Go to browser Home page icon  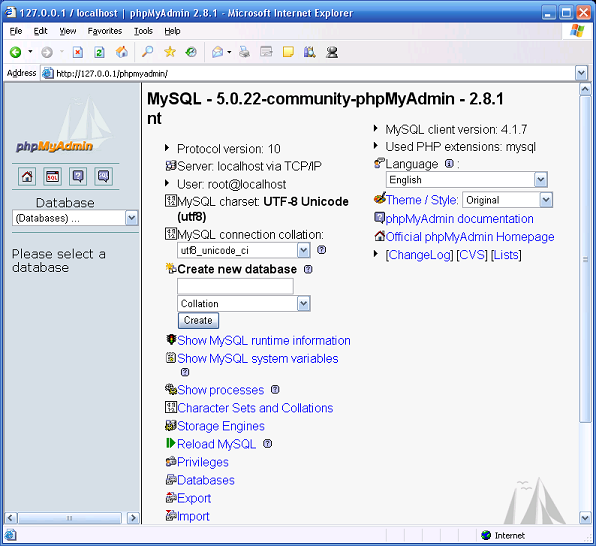click(x=122, y=52)
